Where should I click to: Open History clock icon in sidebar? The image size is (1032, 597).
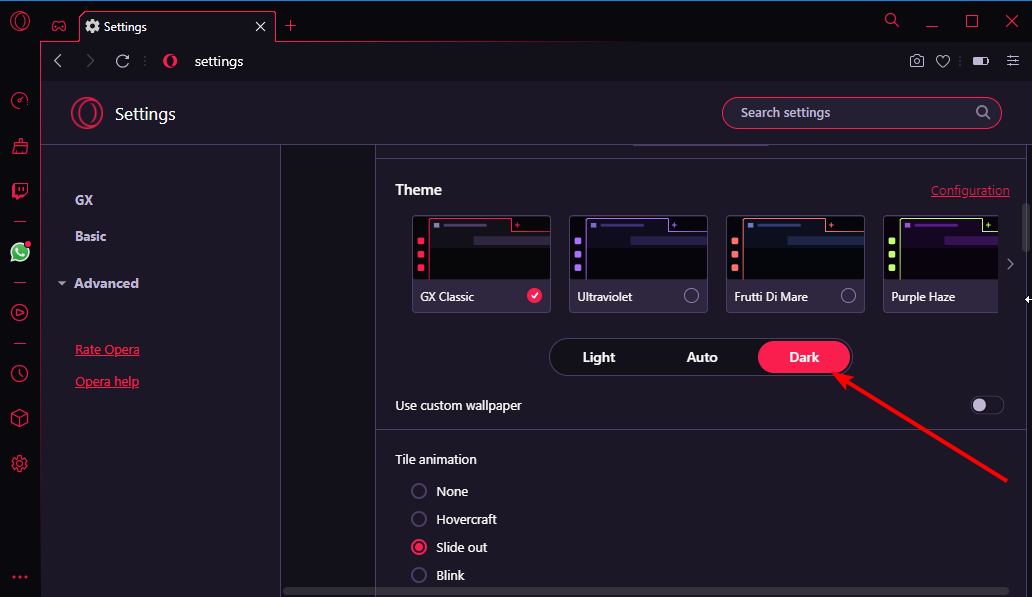pos(19,373)
